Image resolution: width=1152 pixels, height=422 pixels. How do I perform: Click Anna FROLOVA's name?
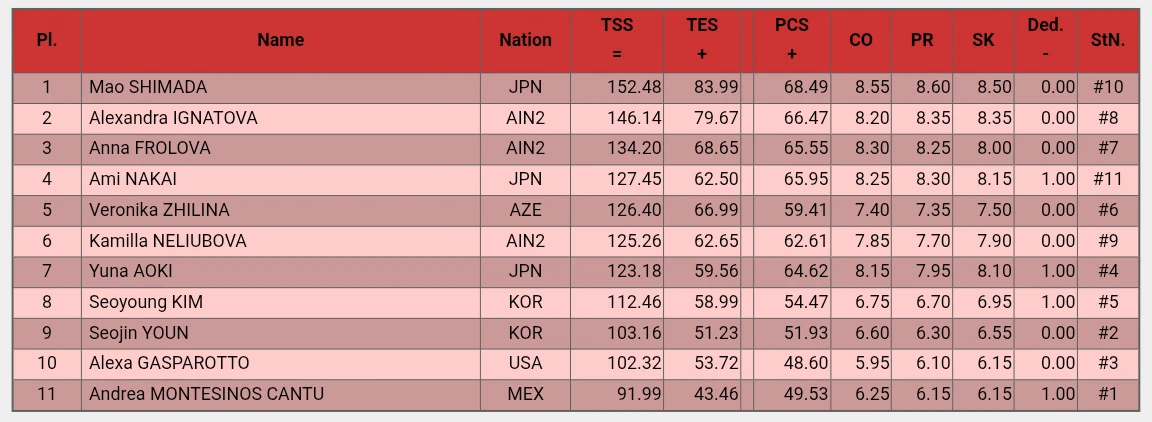(150, 149)
